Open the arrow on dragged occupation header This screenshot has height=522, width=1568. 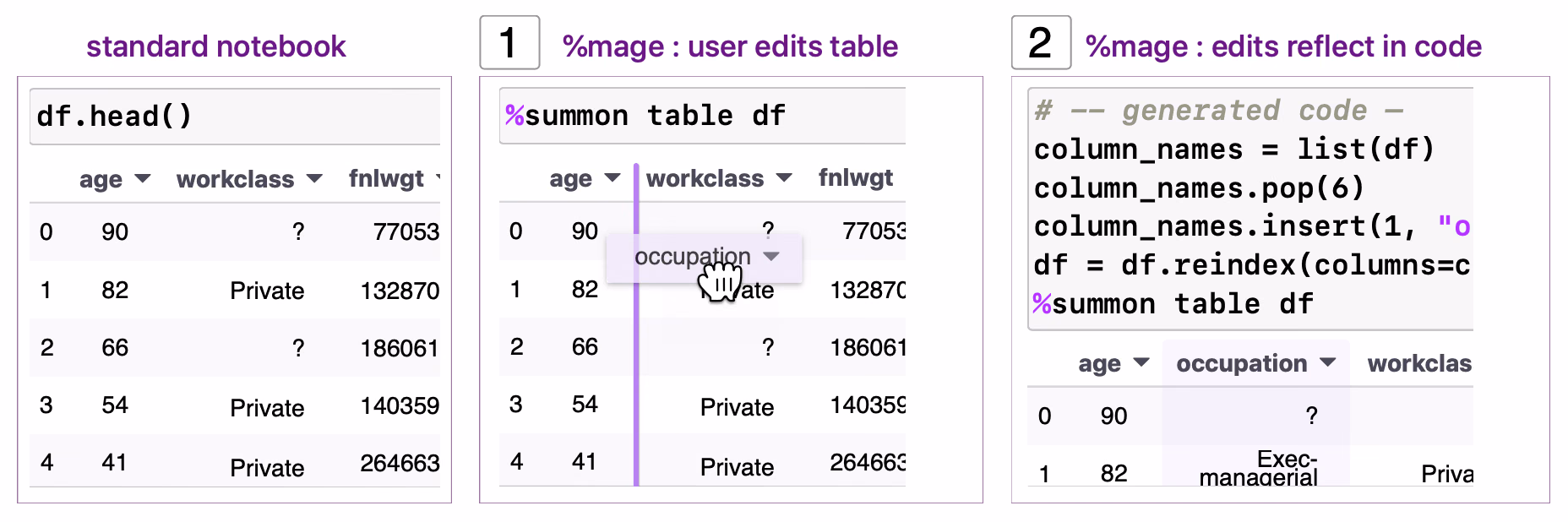(770, 256)
